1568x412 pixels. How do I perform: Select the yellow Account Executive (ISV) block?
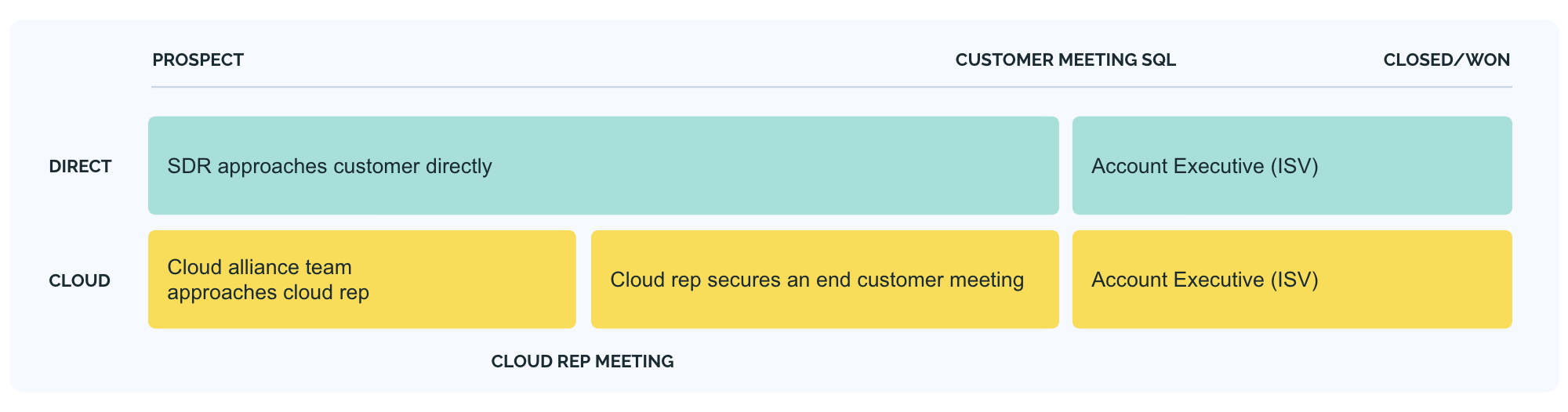click(x=1291, y=280)
